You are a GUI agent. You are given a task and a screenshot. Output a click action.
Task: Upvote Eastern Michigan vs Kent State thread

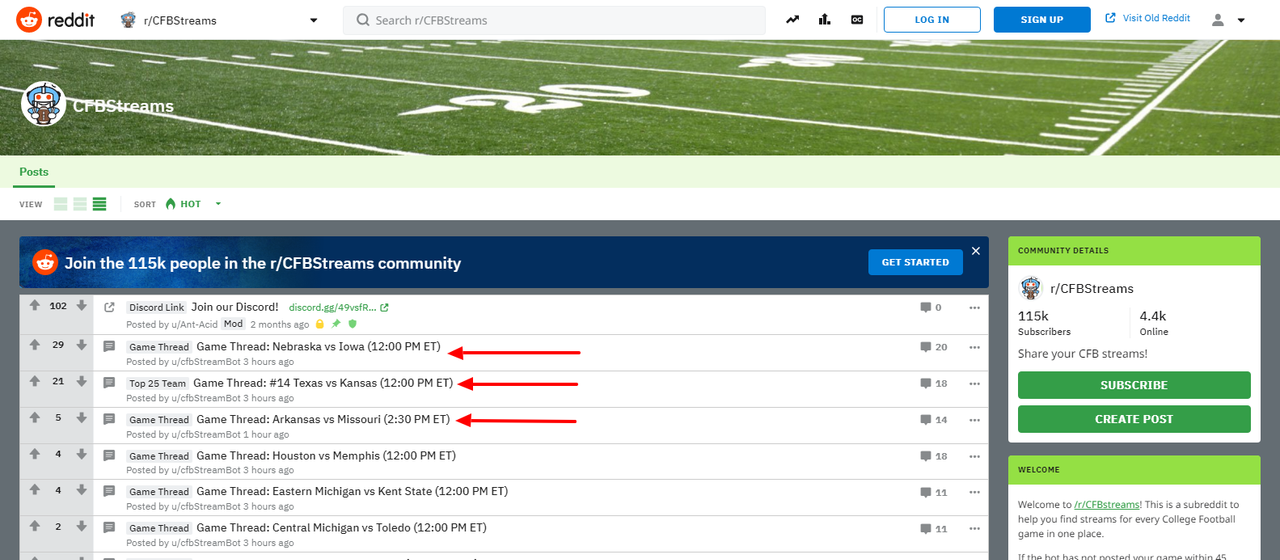coord(35,489)
